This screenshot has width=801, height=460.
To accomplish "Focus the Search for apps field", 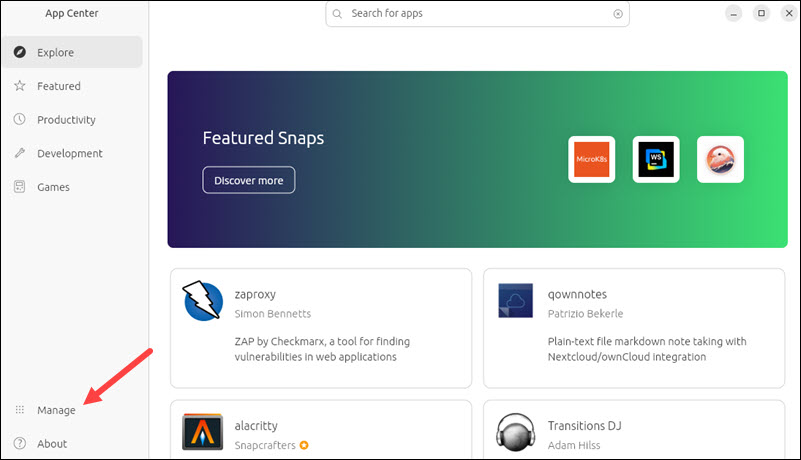I will 477,14.
